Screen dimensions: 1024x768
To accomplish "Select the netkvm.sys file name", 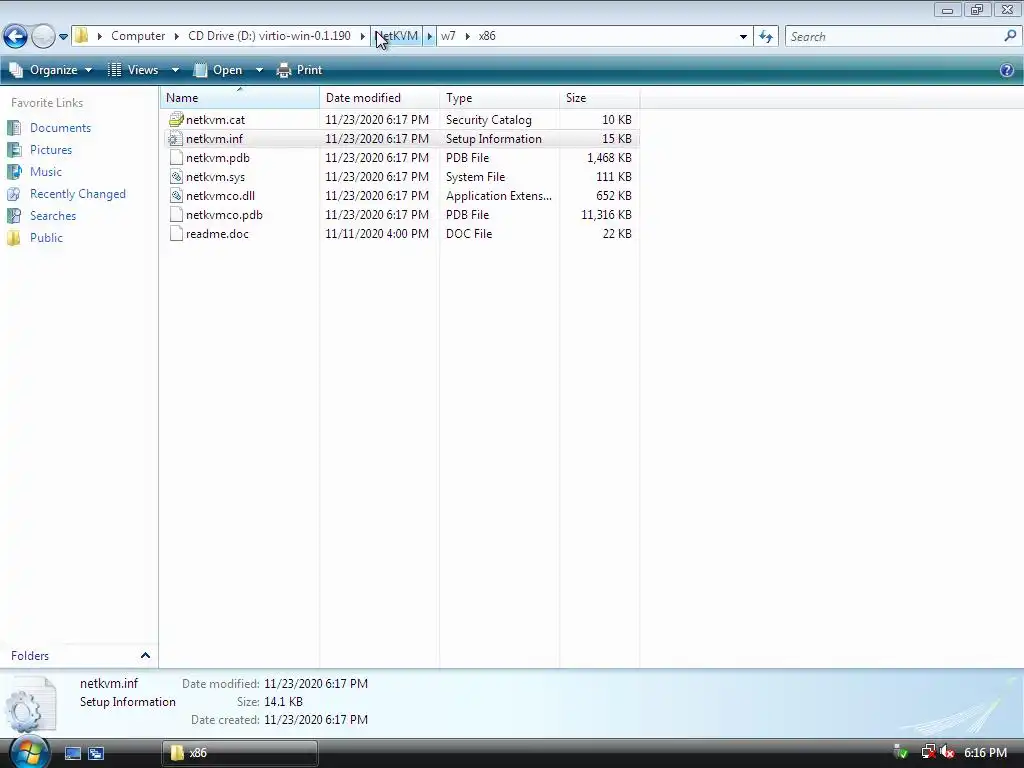I will [x=216, y=177].
